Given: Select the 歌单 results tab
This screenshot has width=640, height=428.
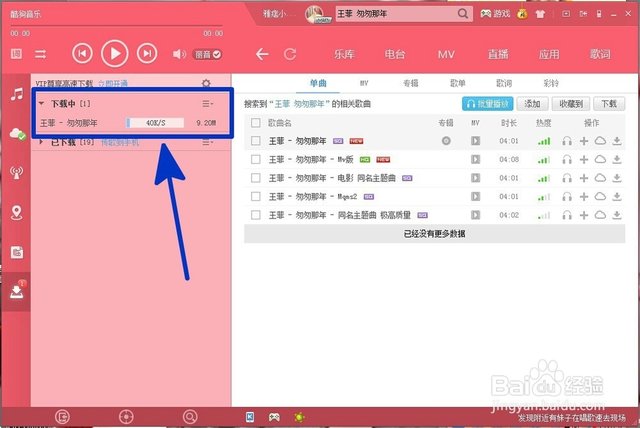Looking at the screenshot, I should 458,83.
